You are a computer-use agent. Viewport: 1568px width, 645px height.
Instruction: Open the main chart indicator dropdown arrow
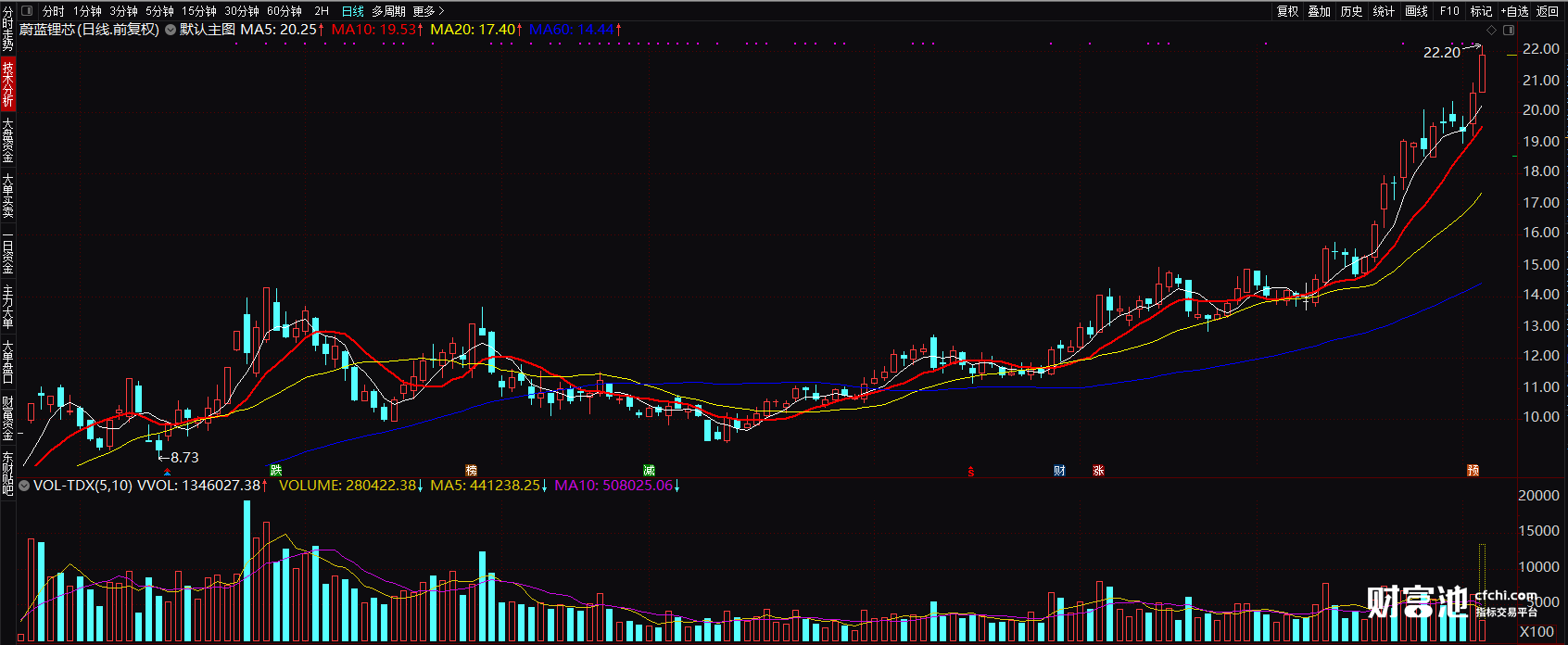pyautogui.click(x=171, y=30)
